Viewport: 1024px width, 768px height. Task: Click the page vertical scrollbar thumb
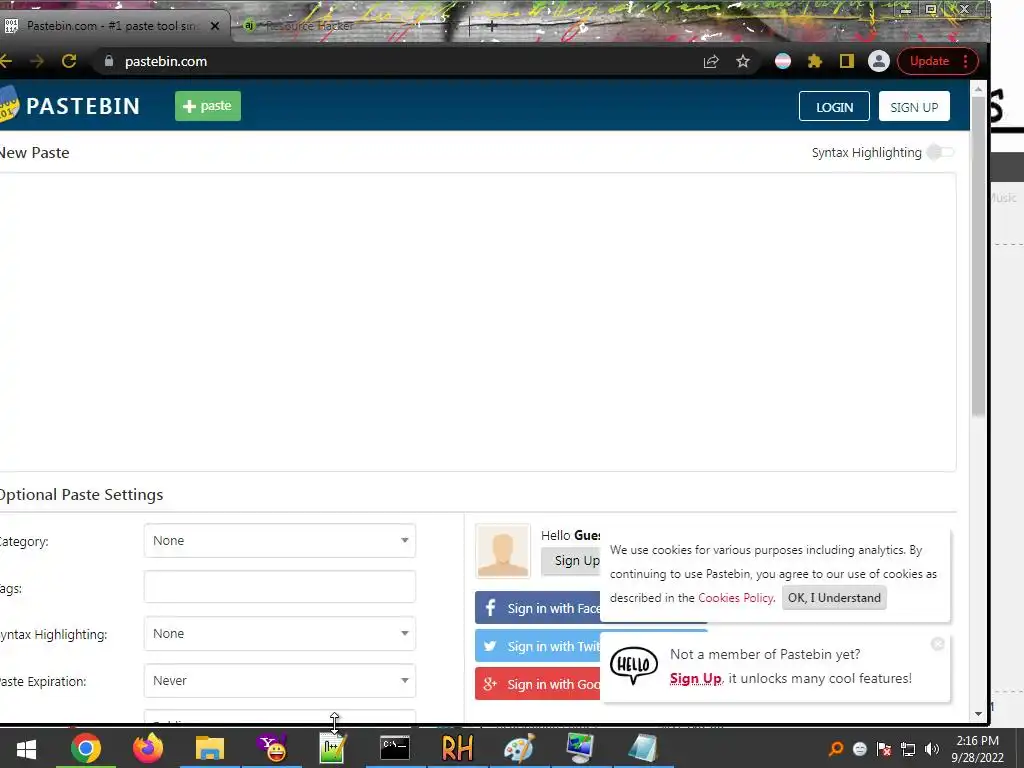click(978, 258)
